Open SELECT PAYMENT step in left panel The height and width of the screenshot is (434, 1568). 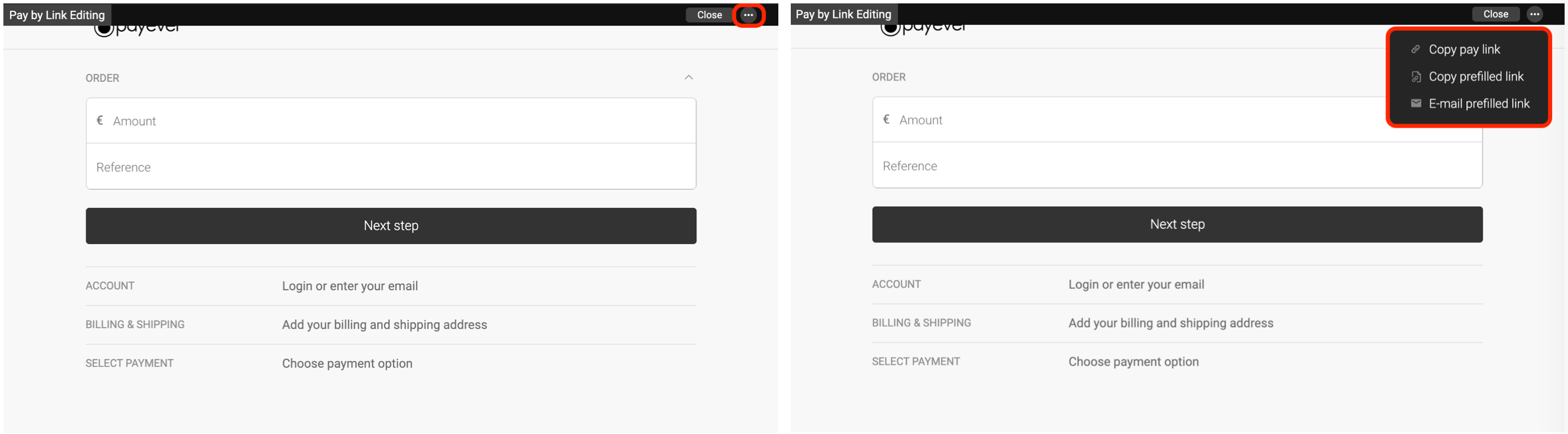(391, 363)
